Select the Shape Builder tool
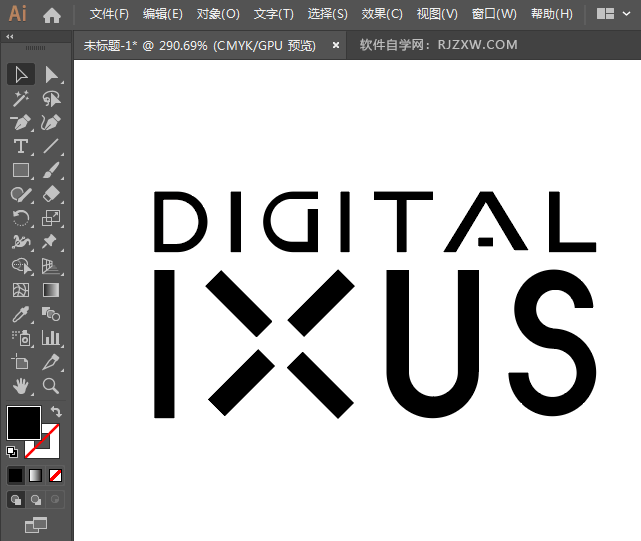 click(x=21, y=266)
